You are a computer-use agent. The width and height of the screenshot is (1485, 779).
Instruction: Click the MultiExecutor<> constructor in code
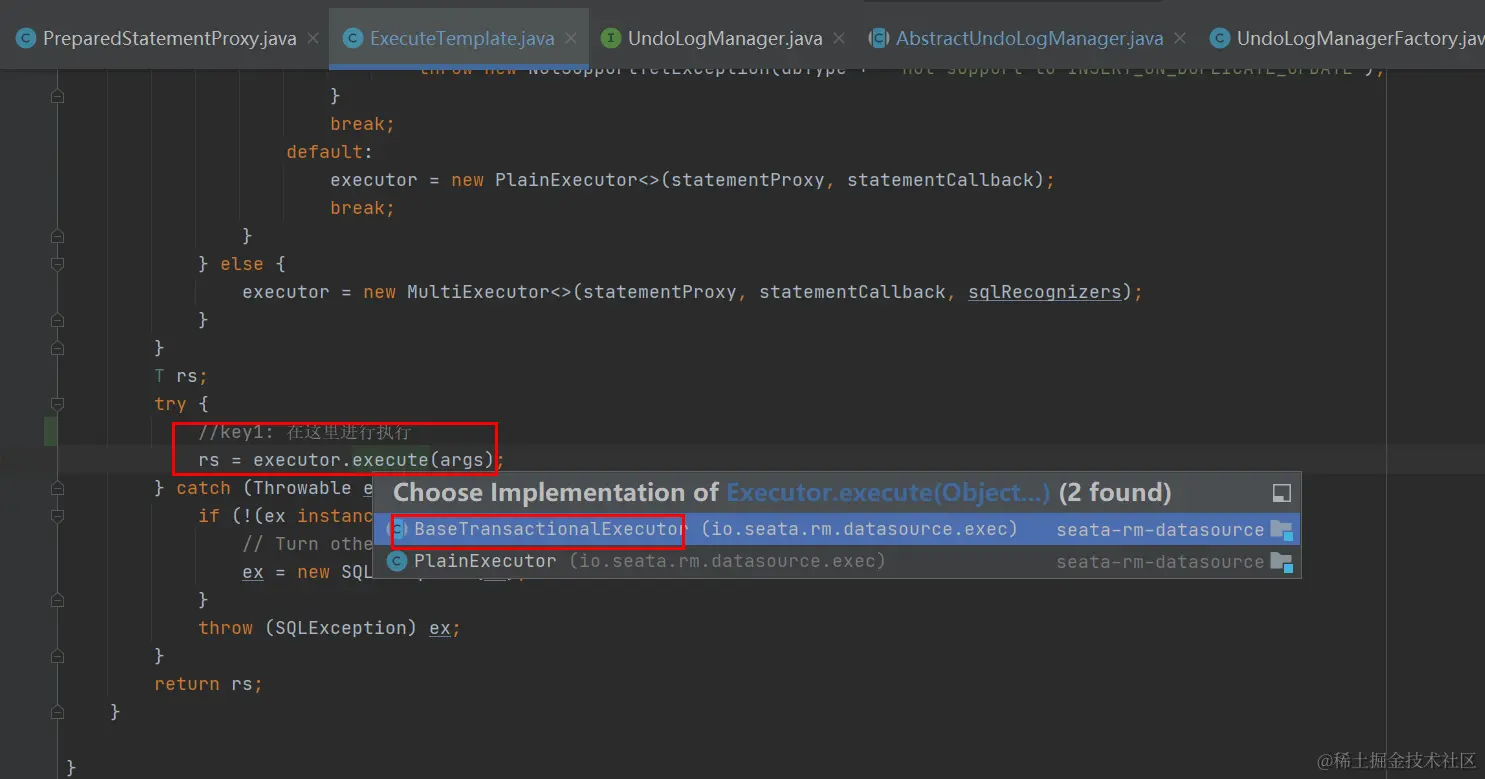(x=489, y=292)
